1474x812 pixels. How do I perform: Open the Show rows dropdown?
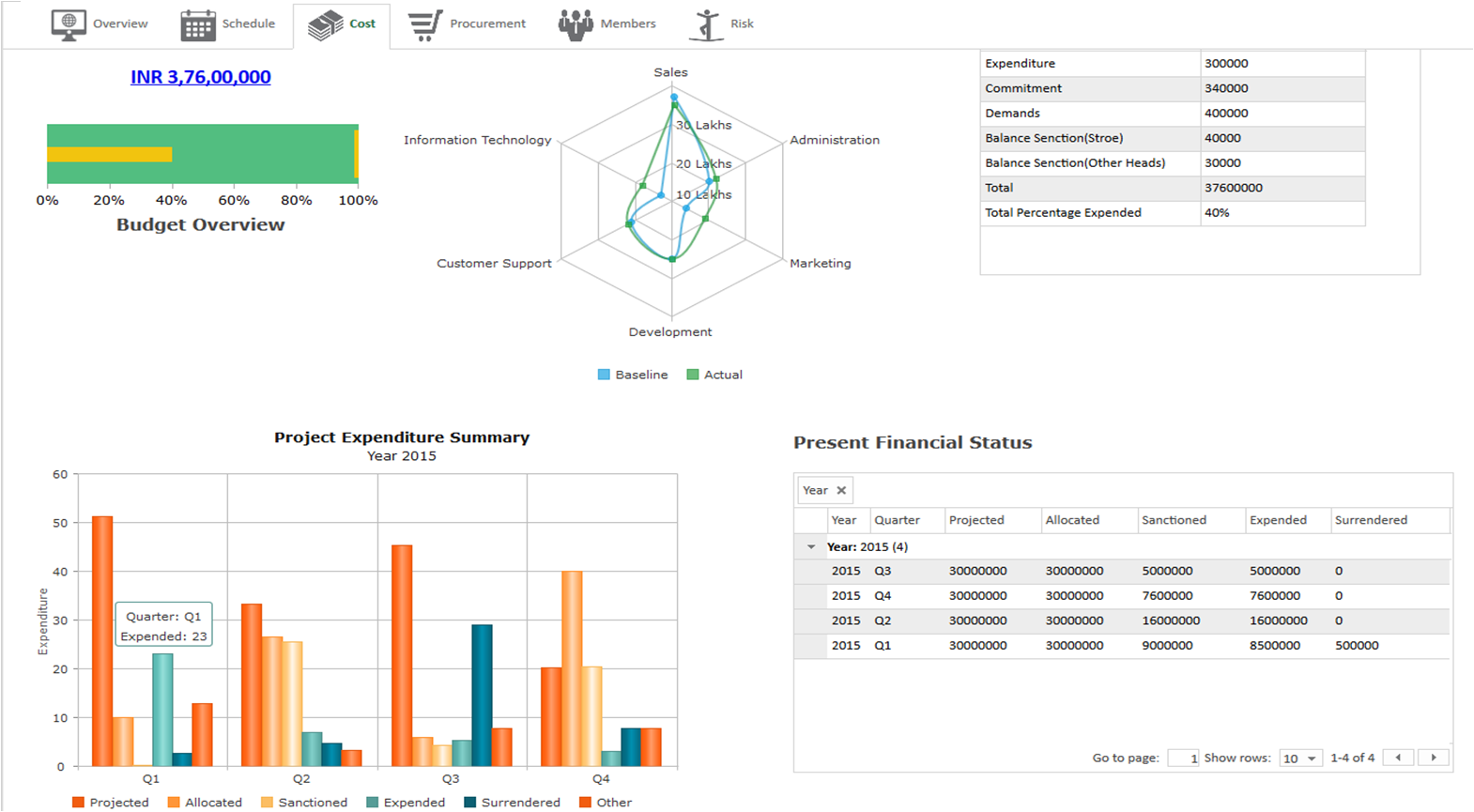point(1301,758)
